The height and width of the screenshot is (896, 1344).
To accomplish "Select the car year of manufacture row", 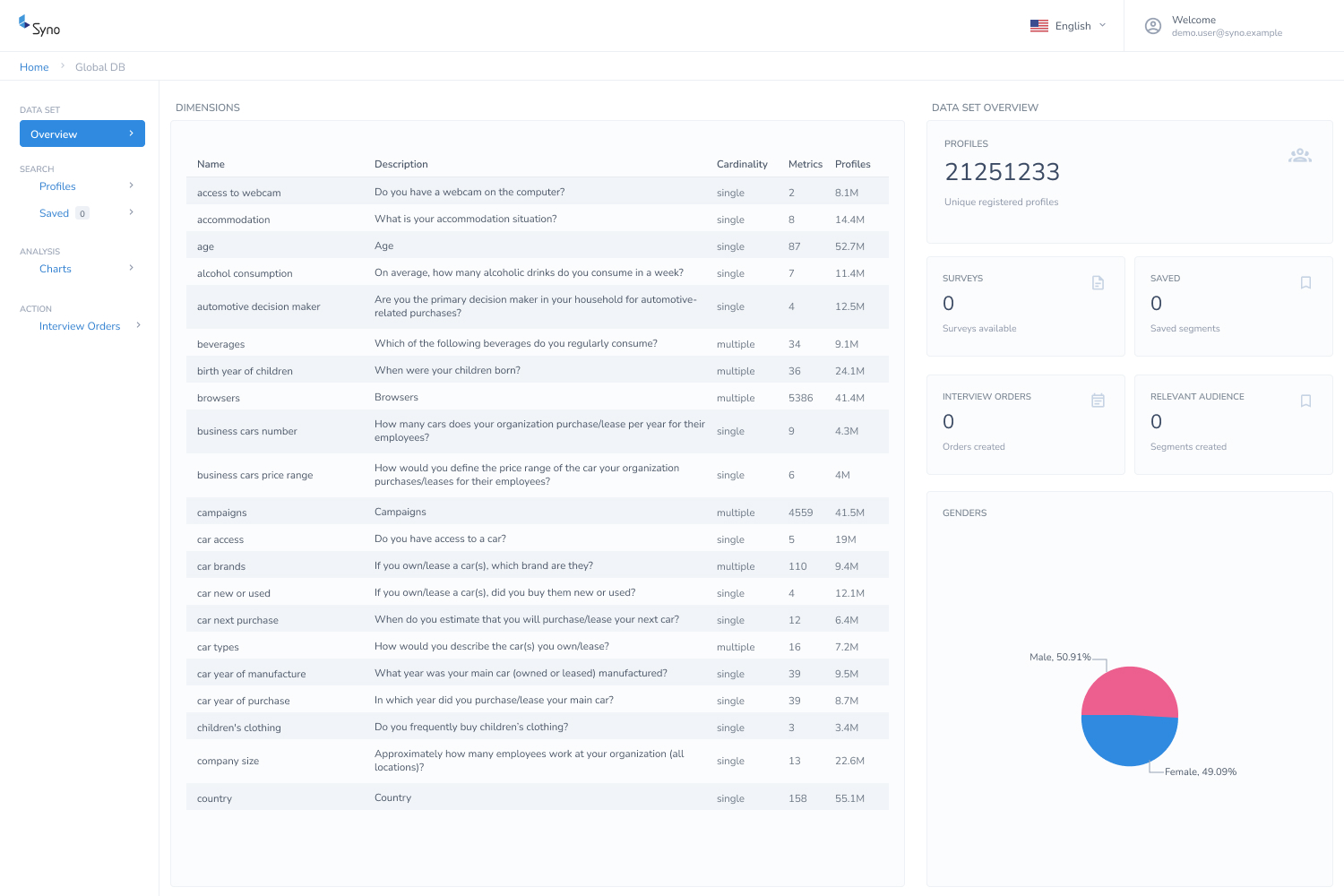I will [252, 674].
